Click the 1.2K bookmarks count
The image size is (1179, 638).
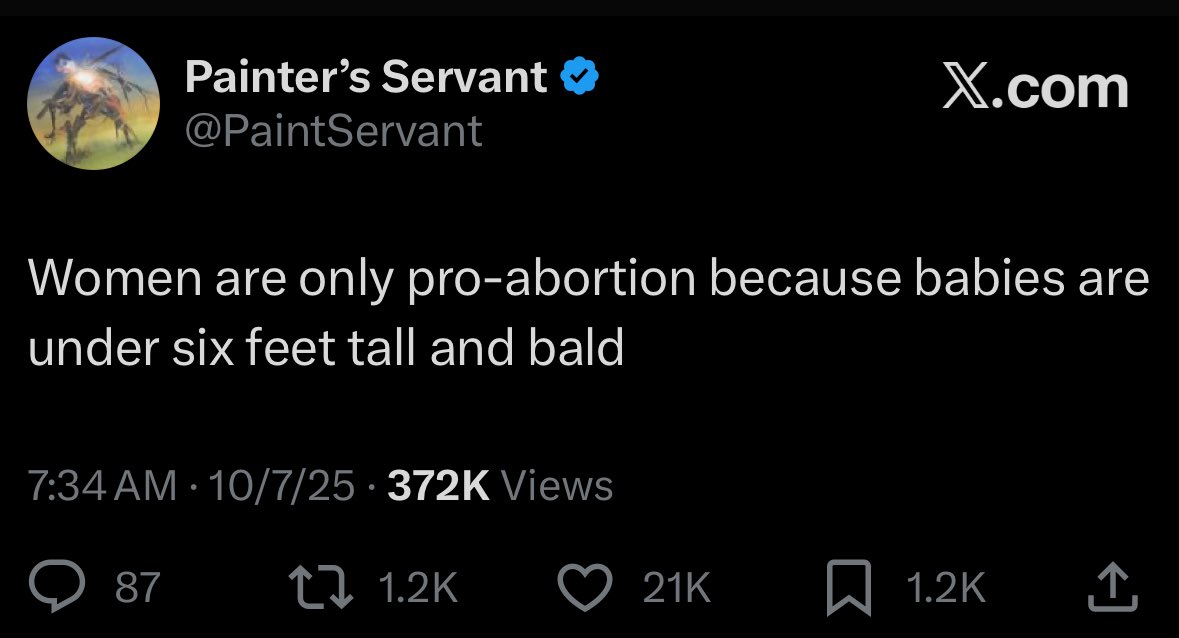[x=945, y=588]
